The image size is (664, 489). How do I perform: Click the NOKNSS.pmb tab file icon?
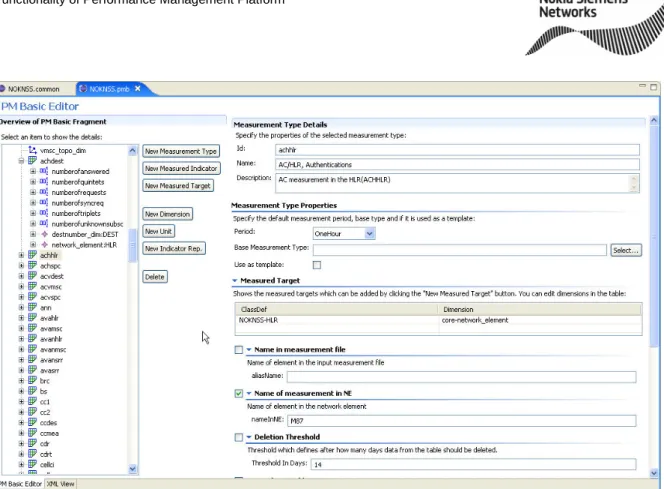point(83,88)
